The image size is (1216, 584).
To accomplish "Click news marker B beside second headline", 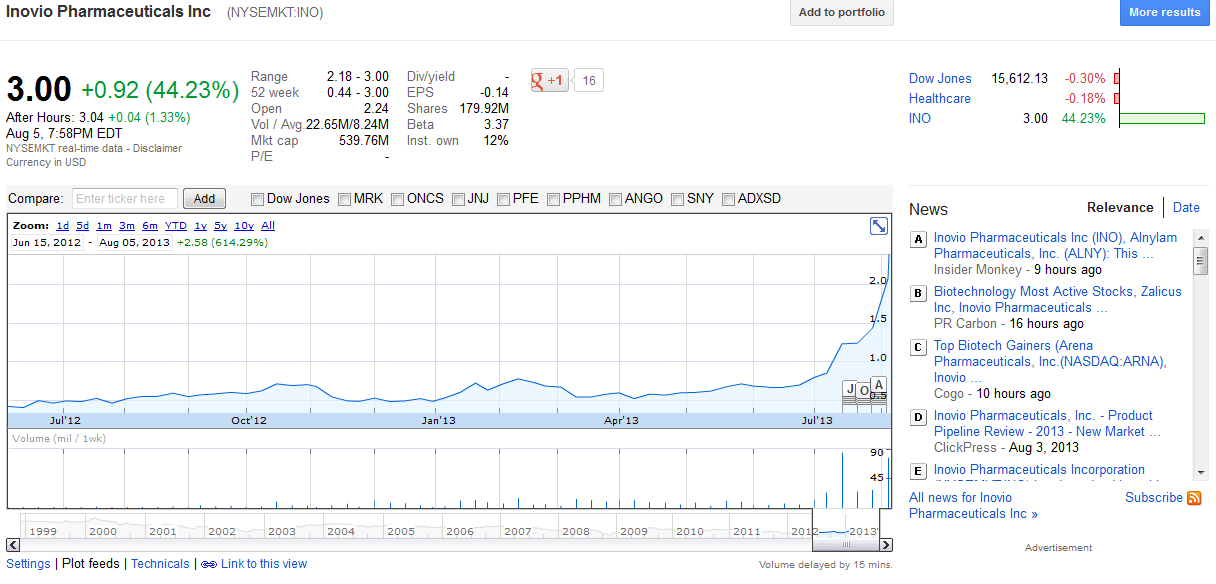I will click(x=918, y=293).
